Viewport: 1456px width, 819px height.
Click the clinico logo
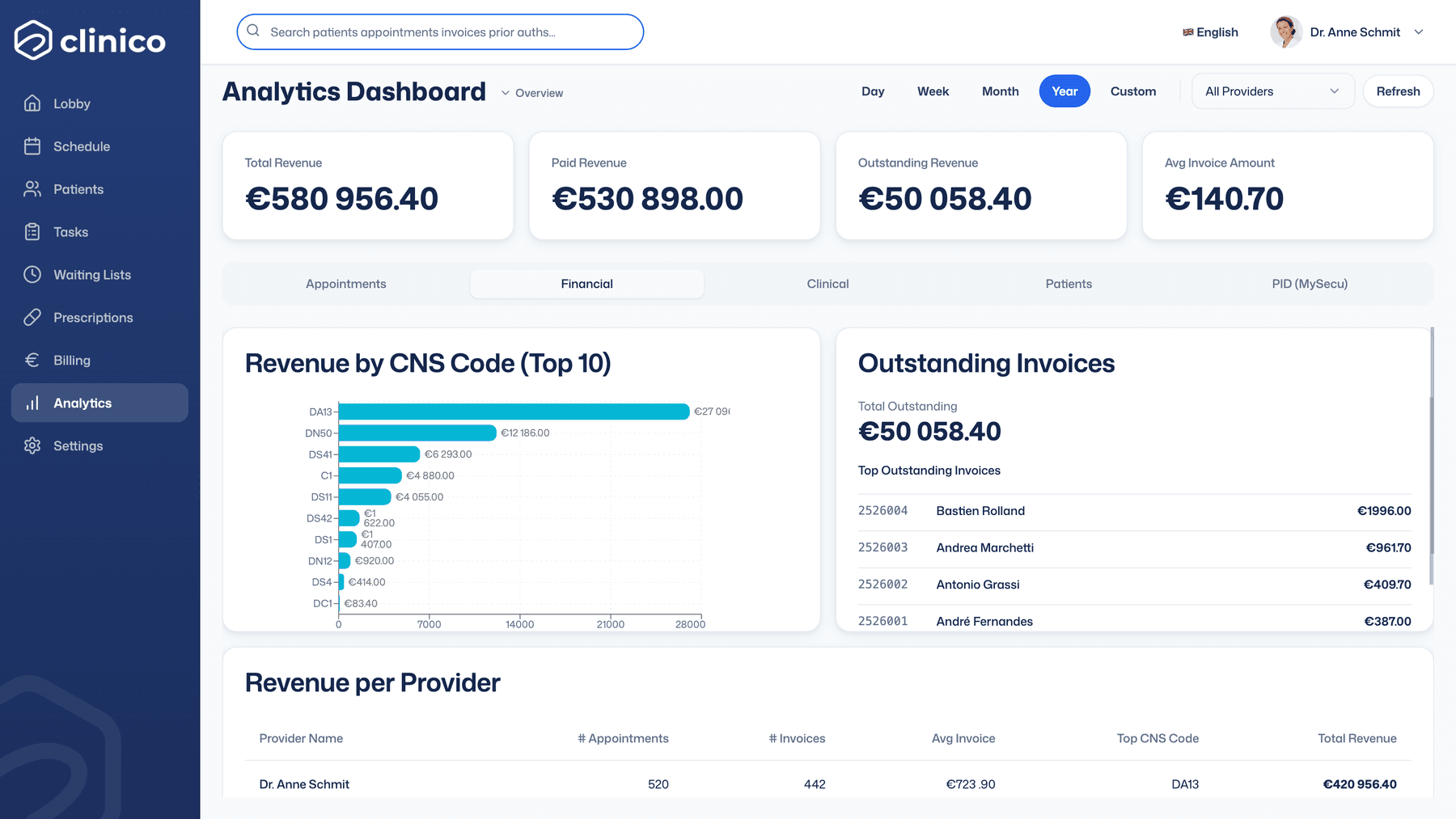click(90, 40)
